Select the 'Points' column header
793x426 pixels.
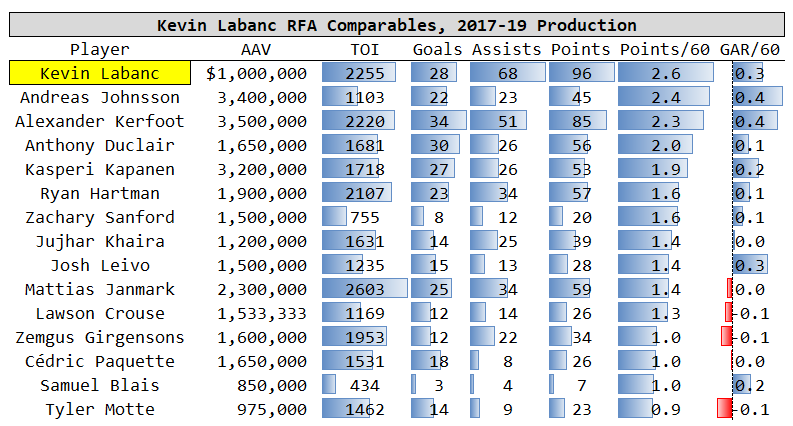(x=581, y=50)
